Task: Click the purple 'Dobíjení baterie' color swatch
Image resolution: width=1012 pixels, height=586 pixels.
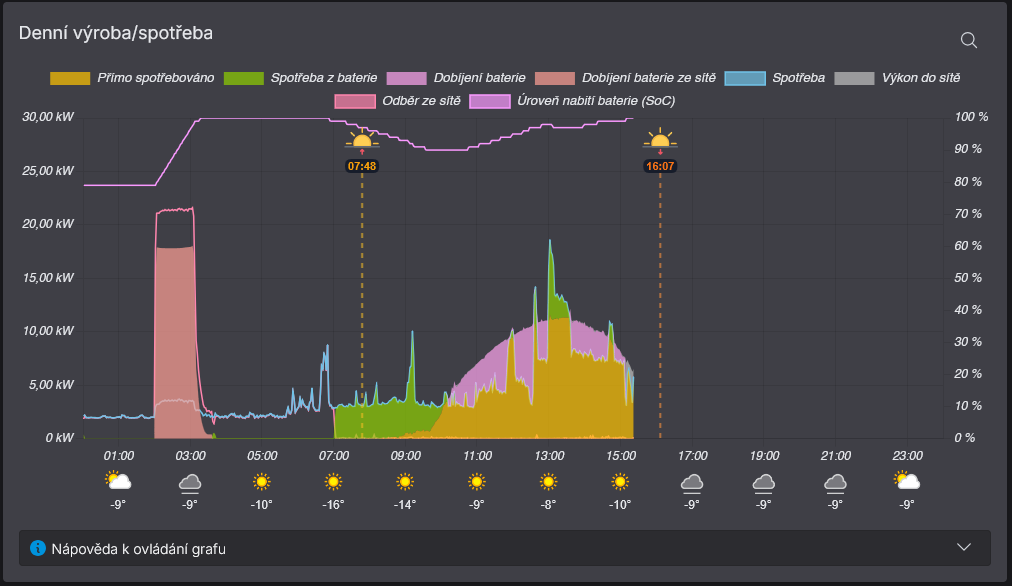Action: (x=405, y=77)
